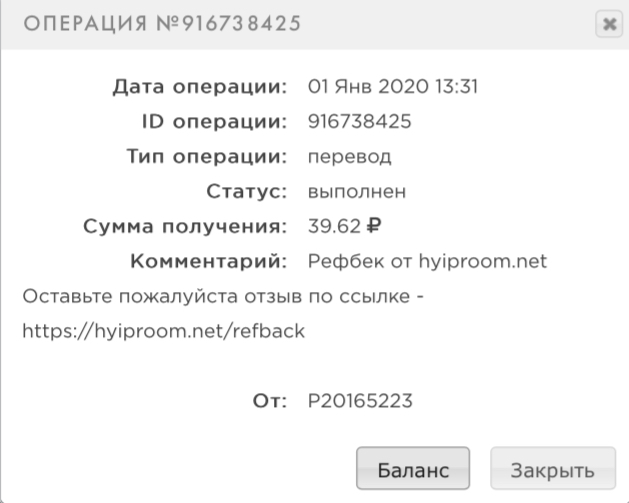The width and height of the screenshot is (629, 503).
Task: Click the operation ID value 916738425
Action: (x=359, y=121)
